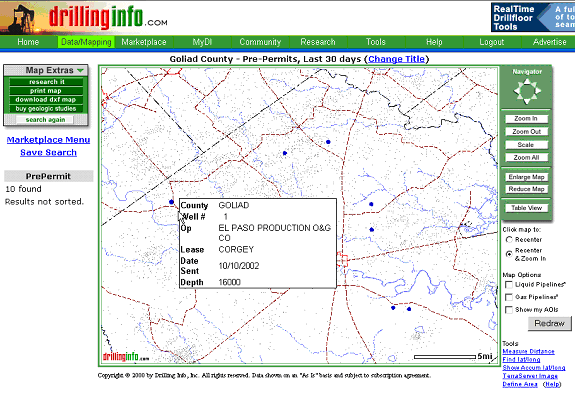Click the Redraw button
575x395 pixels.
click(549, 323)
